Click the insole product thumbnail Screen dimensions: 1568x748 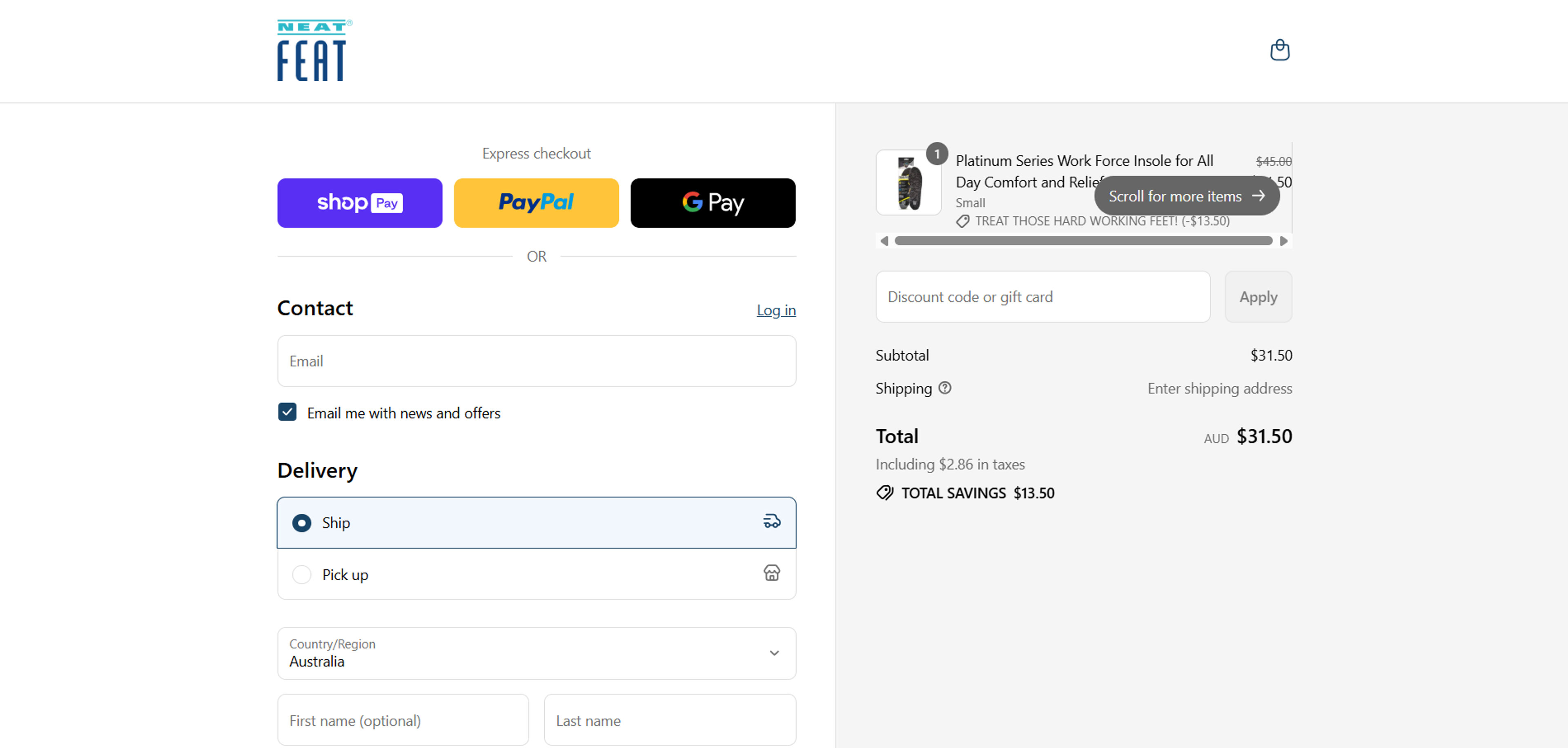pyautogui.click(x=909, y=183)
